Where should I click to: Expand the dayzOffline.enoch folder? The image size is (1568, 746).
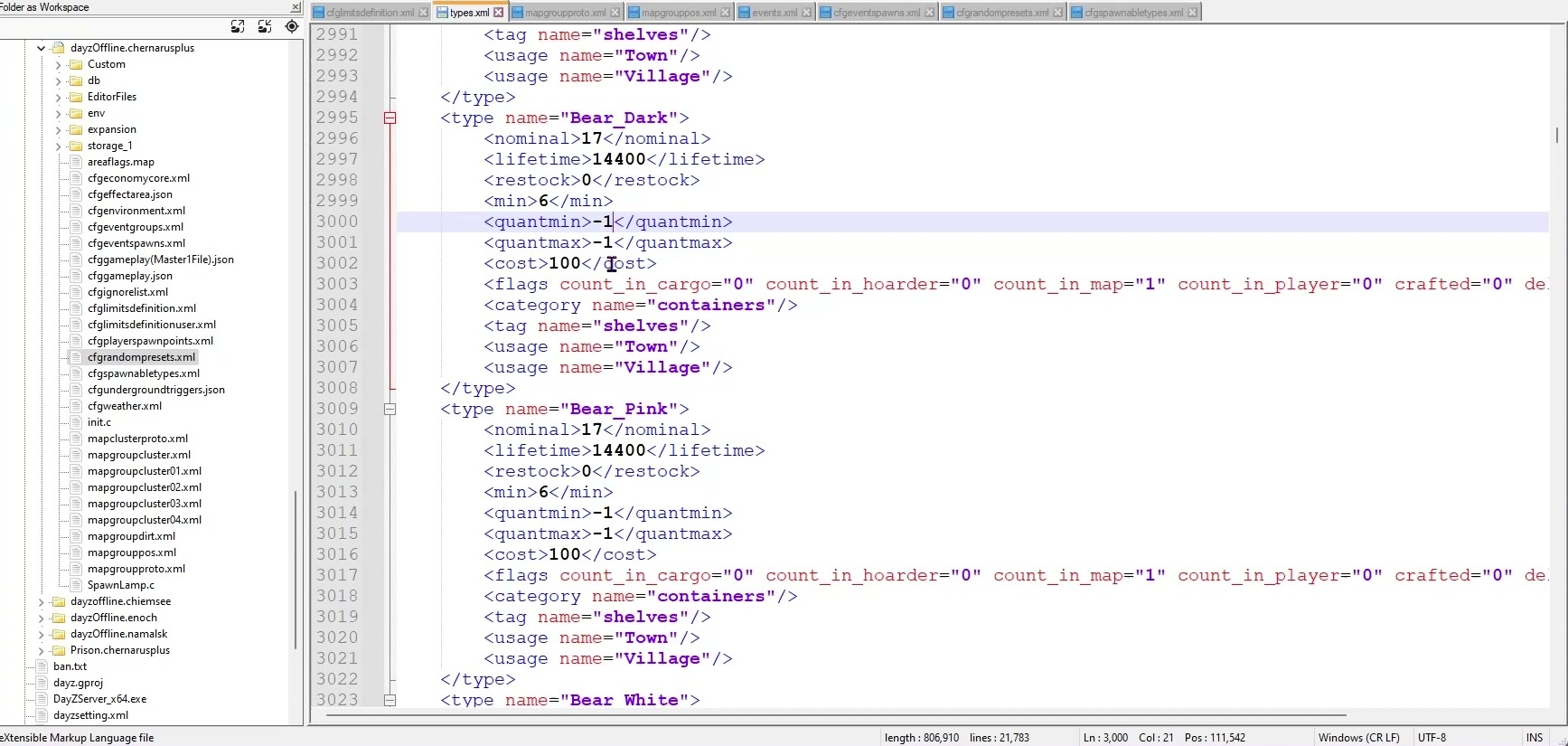(42, 618)
